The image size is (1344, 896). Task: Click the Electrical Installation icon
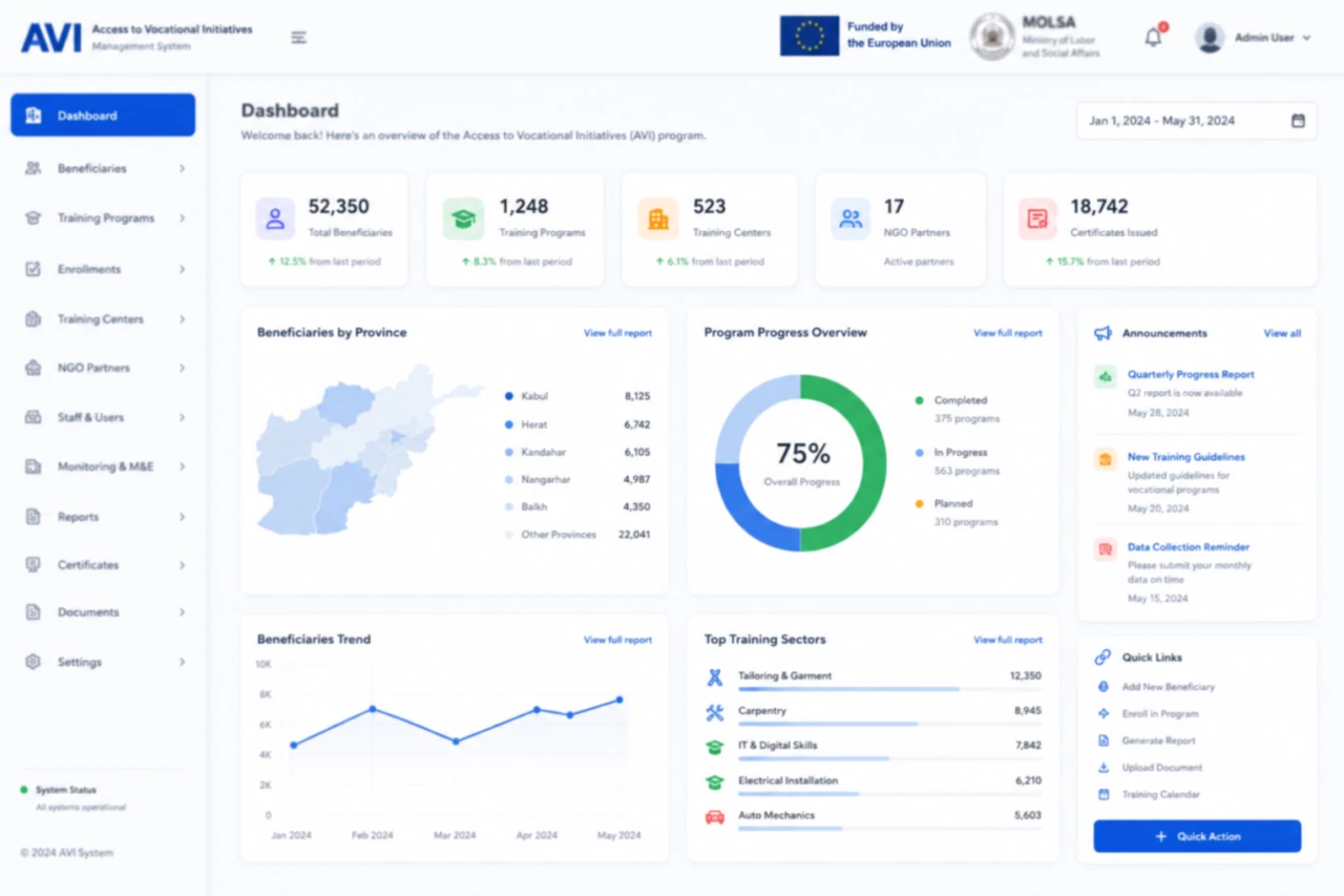coord(715,783)
